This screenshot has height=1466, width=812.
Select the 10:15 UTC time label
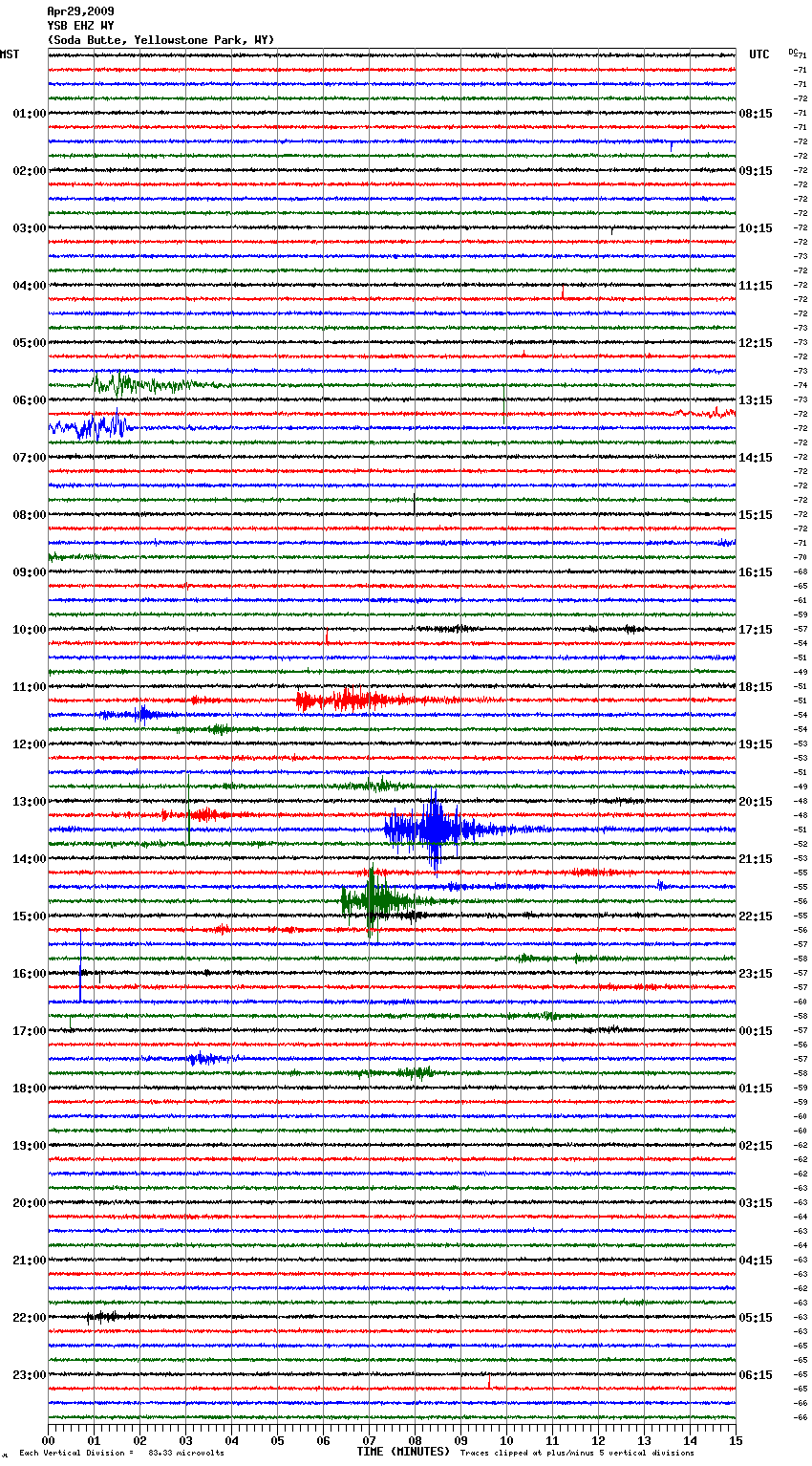tap(756, 228)
